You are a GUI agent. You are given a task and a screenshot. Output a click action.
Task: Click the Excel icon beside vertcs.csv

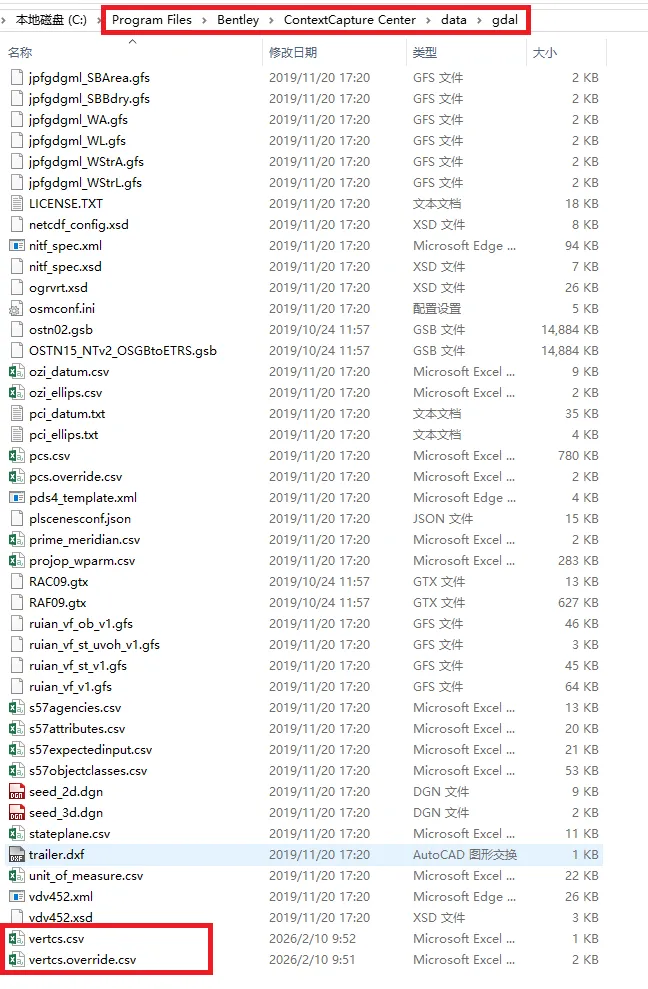(16, 939)
